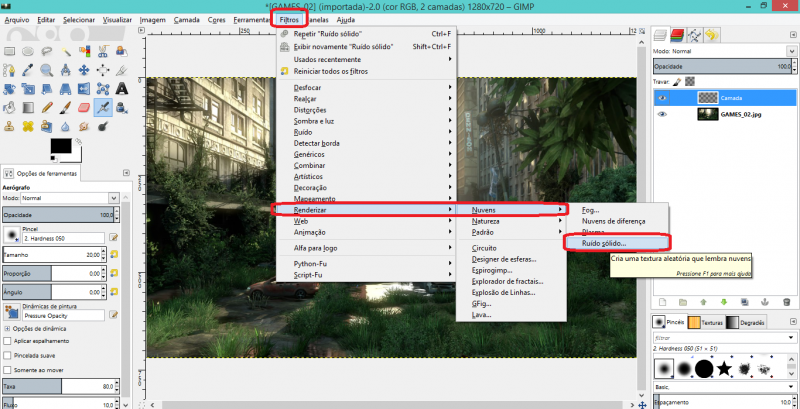The image size is (800, 409).
Task: Pick the Rectangle Select tool
Action: [x=10, y=51]
